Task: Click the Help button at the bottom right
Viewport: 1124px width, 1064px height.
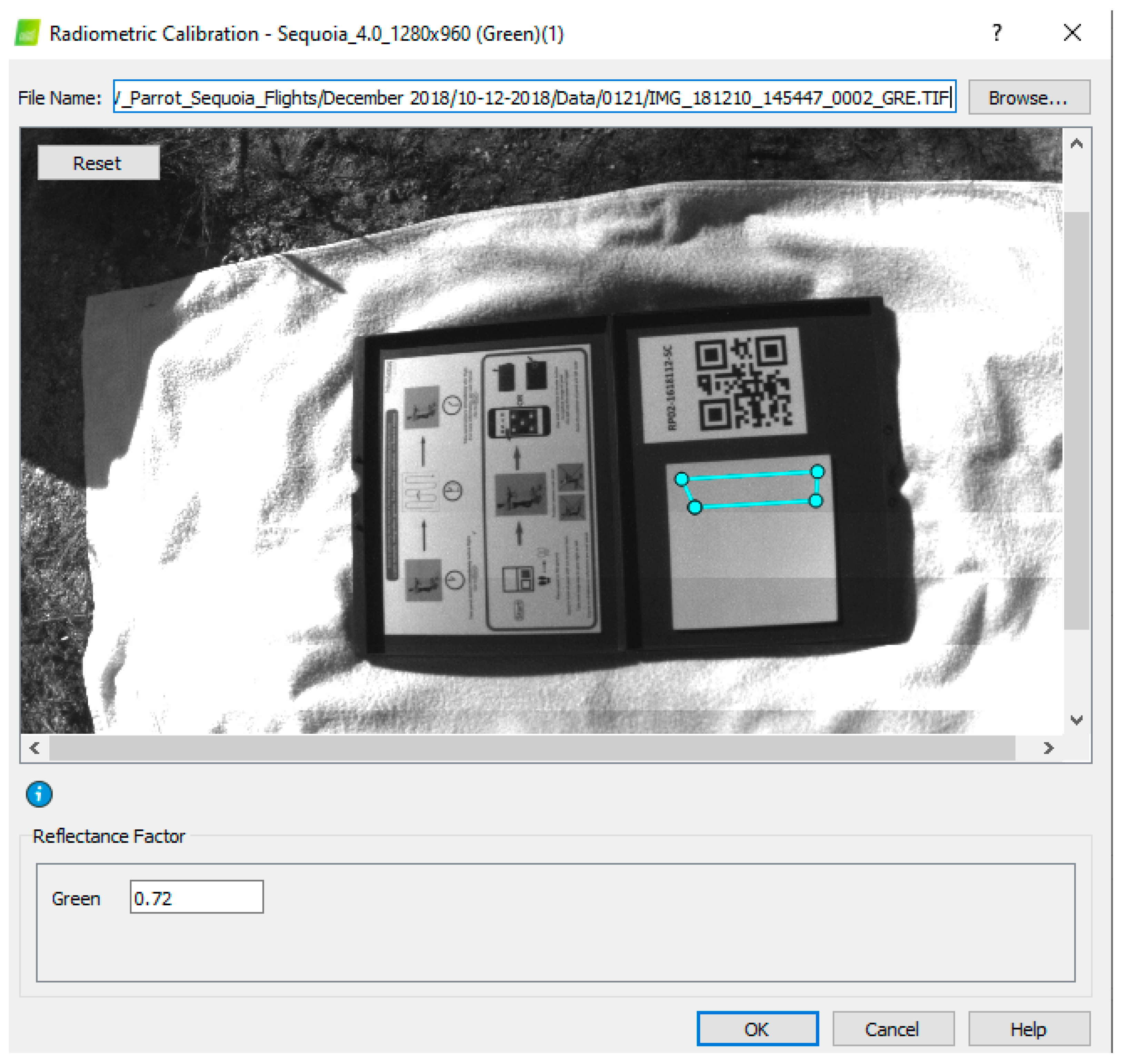Action: coord(1029,1029)
